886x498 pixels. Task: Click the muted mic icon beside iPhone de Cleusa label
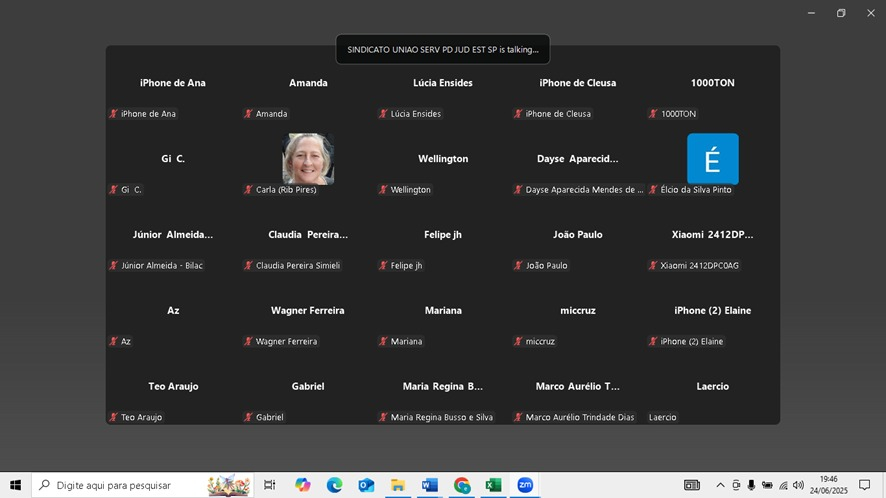pos(518,114)
